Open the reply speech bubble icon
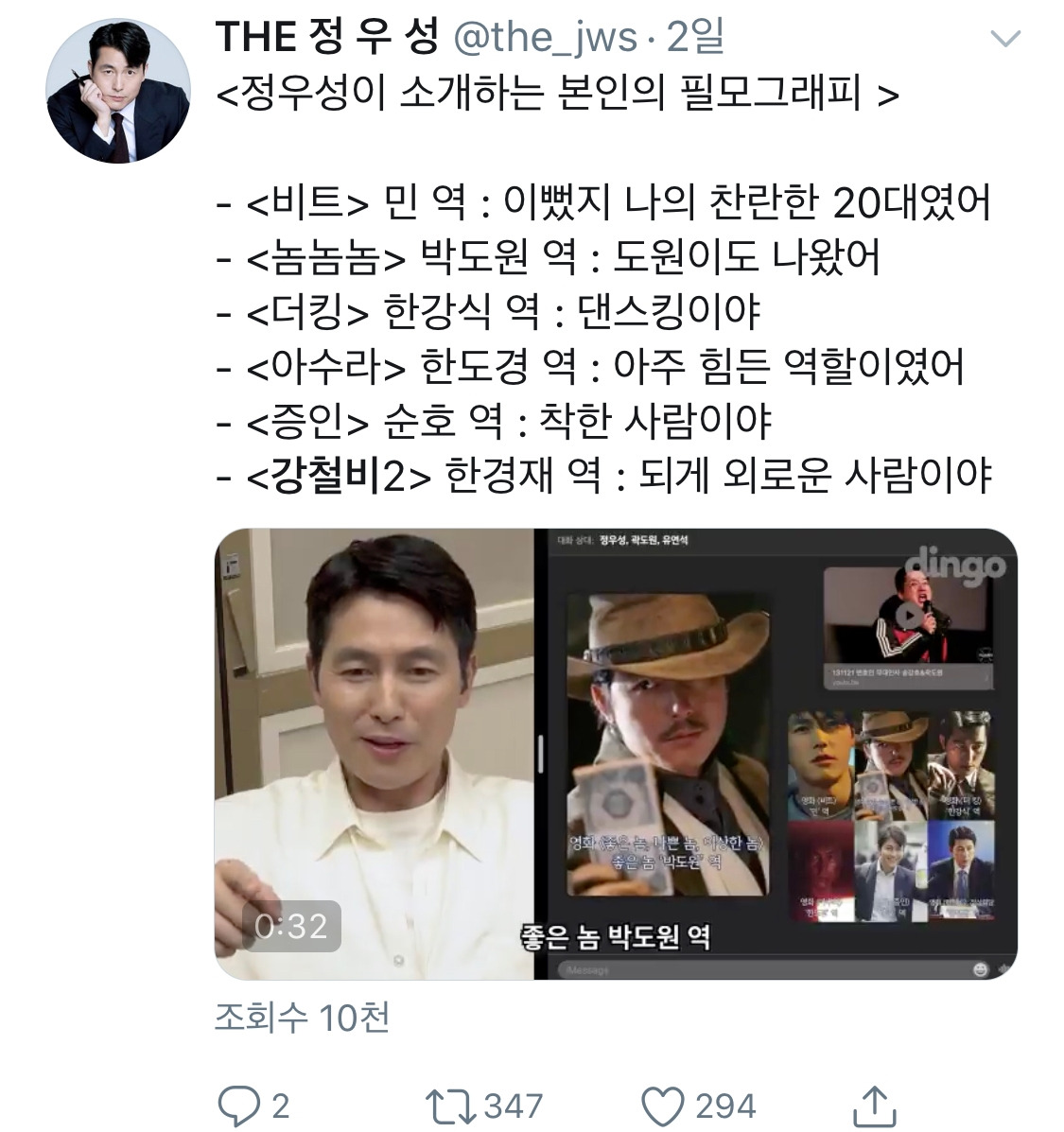The image size is (1064, 1132). click(238, 1106)
